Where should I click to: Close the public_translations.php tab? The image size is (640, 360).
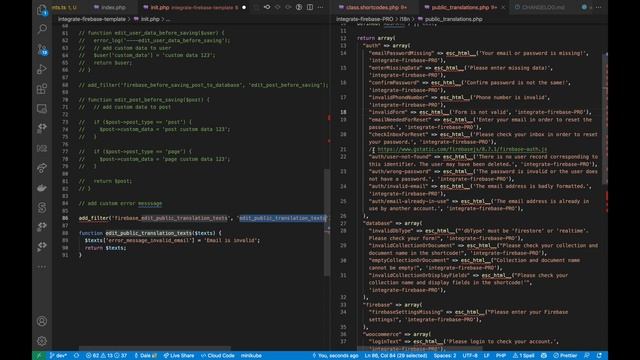[503, 7]
